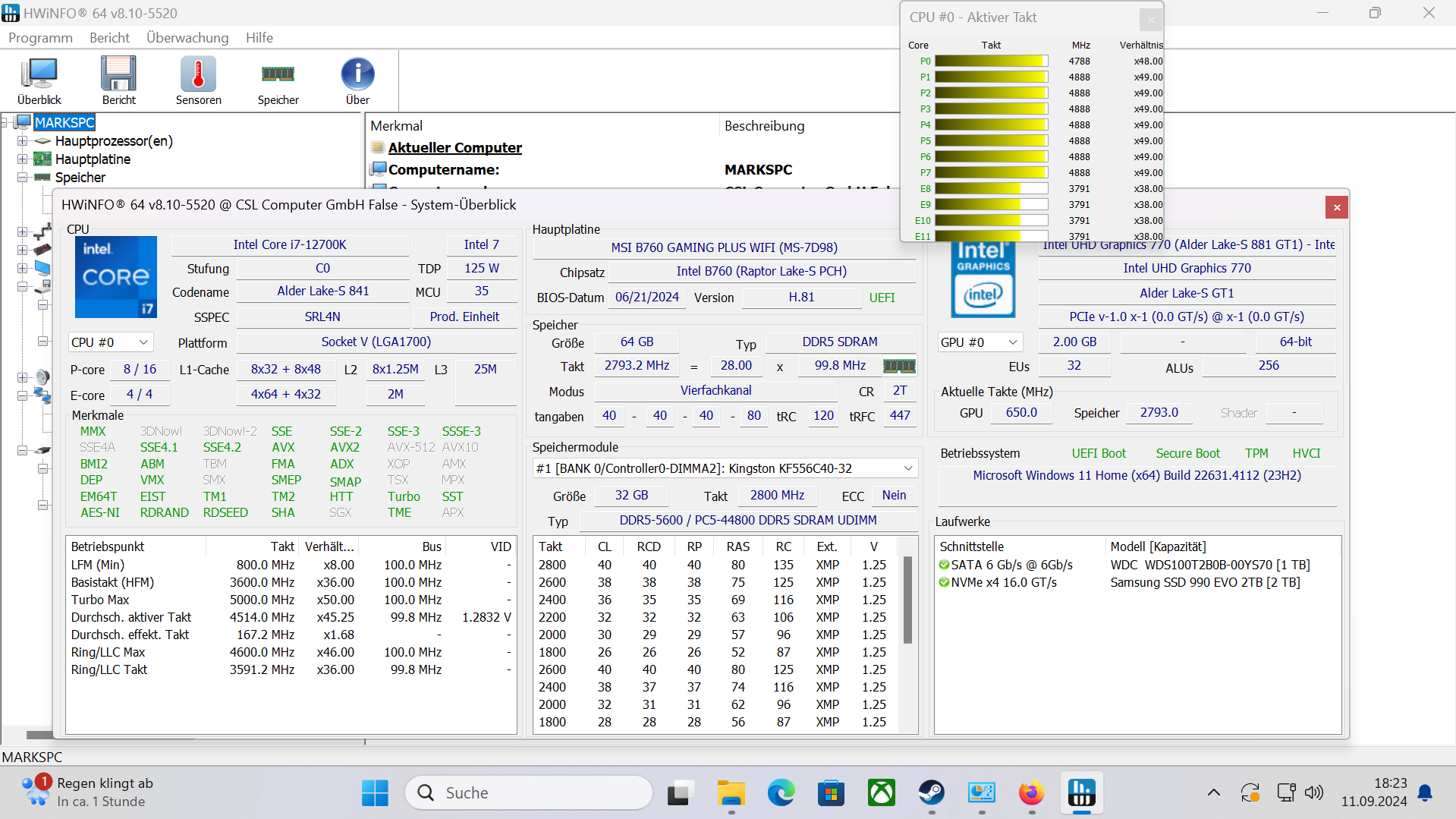
Task: Click the Bericht floppy disk toolbar icon
Action: click(x=119, y=80)
